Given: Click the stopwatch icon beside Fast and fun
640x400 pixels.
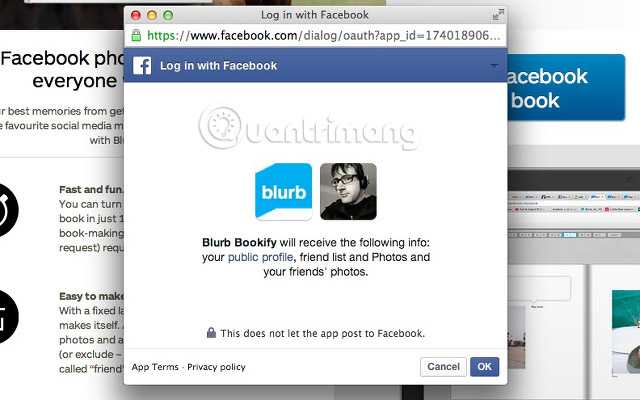Looking at the screenshot, I should 6,210.
